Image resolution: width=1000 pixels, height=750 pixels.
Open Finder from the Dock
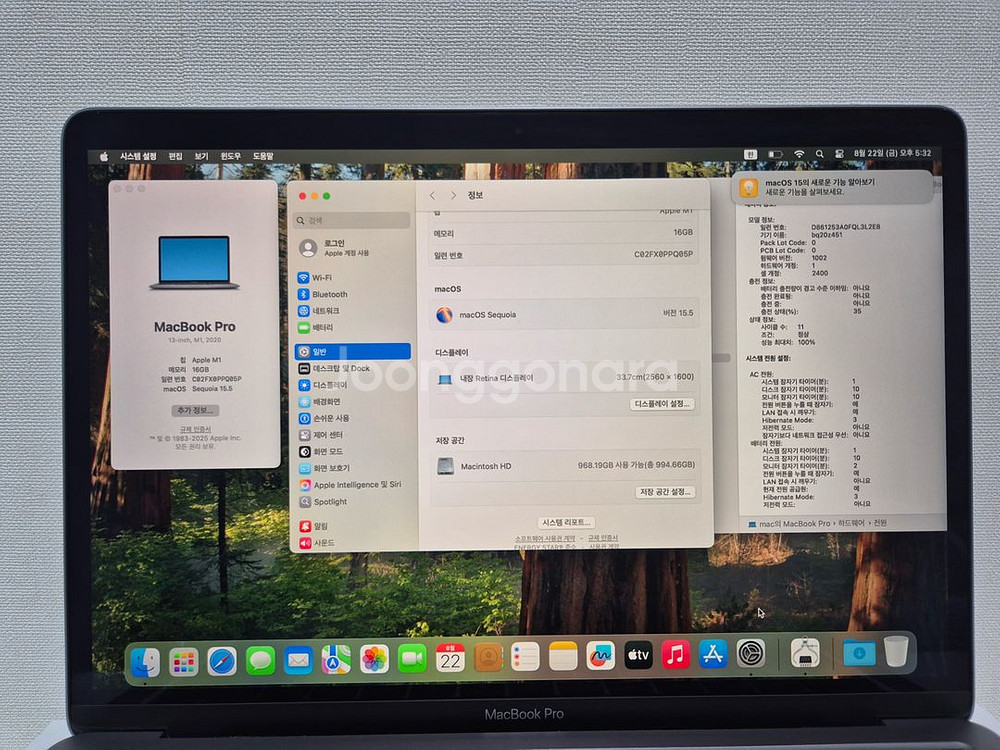click(145, 661)
